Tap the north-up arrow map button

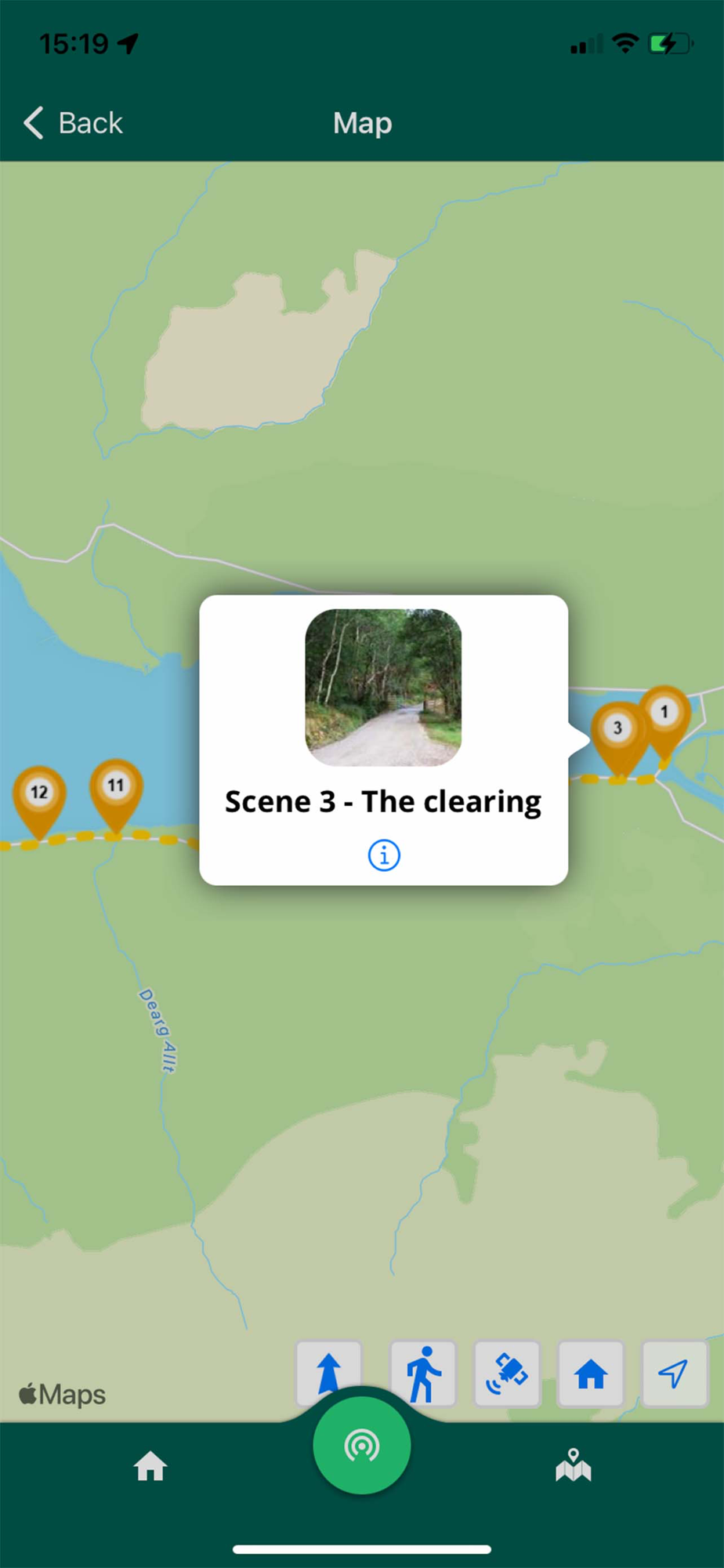coord(329,1373)
